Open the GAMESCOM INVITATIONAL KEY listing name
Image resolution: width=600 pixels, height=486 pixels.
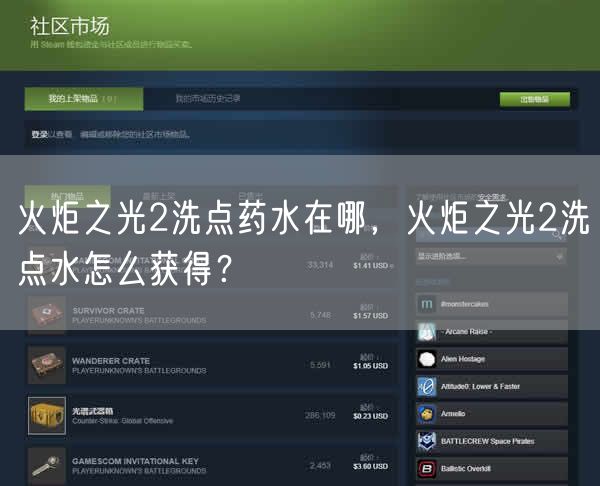point(135,461)
